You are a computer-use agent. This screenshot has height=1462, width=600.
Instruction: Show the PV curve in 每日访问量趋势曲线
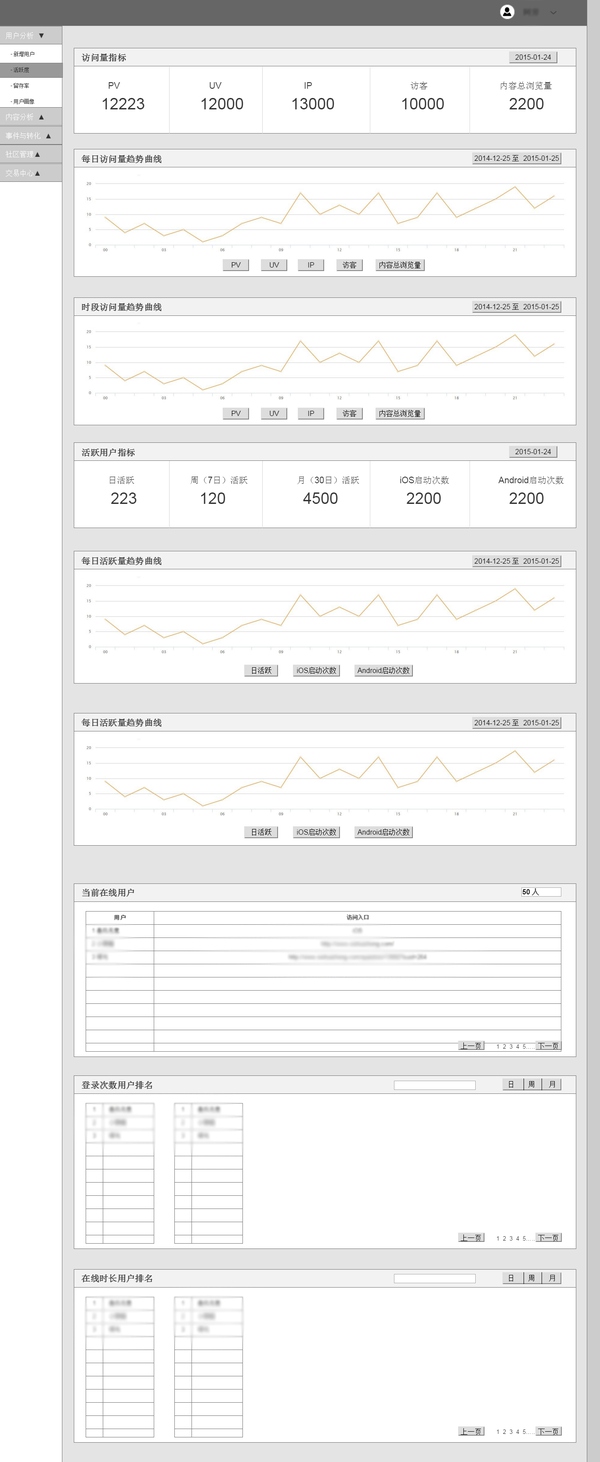(x=235, y=265)
